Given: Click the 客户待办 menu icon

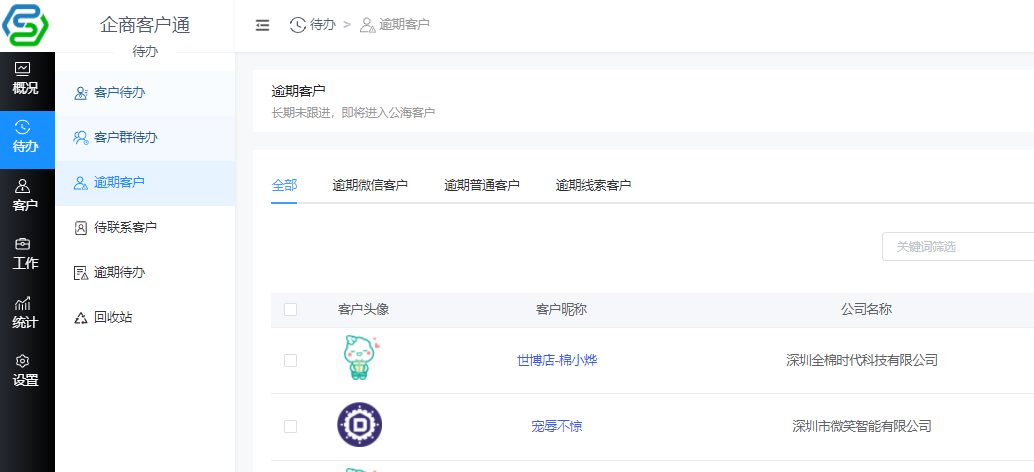Looking at the screenshot, I should (80, 93).
